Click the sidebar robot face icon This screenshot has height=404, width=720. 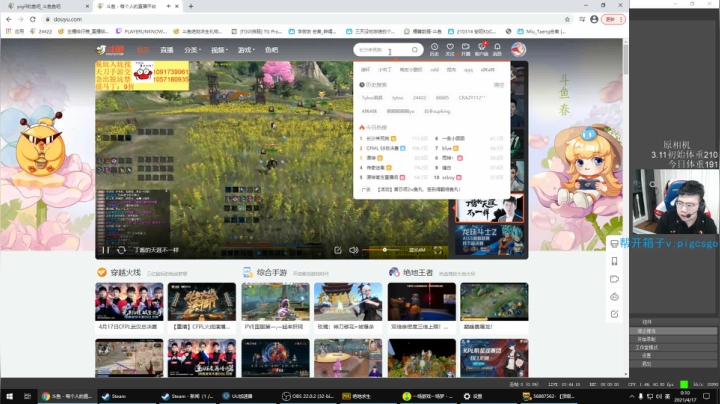tap(614, 297)
